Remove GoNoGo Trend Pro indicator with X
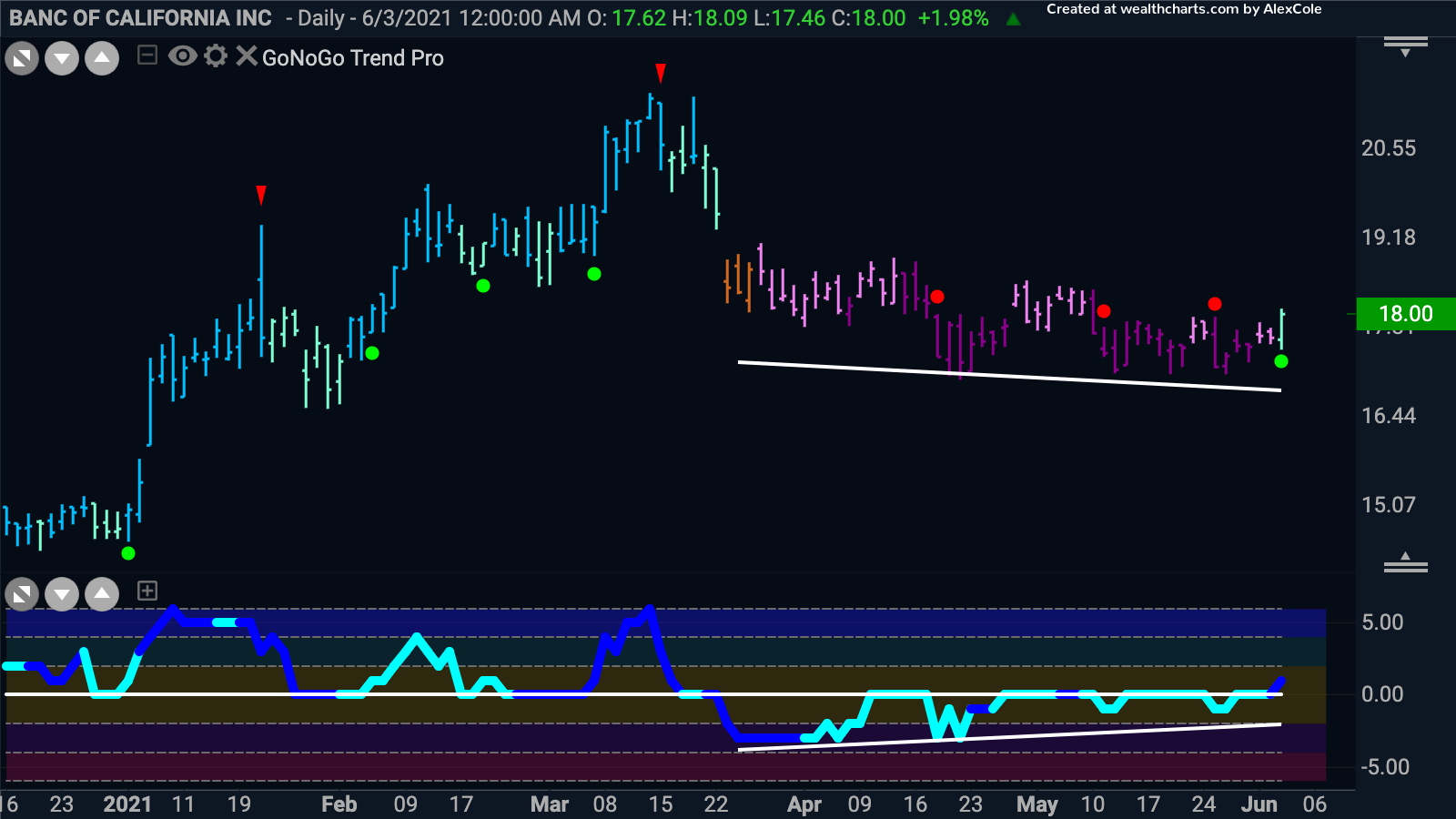The image size is (1456, 819). [x=246, y=56]
